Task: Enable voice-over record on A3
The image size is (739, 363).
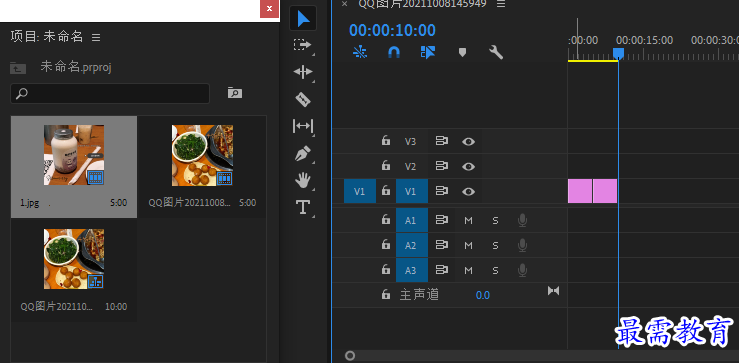Action: (x=522, y=271)
